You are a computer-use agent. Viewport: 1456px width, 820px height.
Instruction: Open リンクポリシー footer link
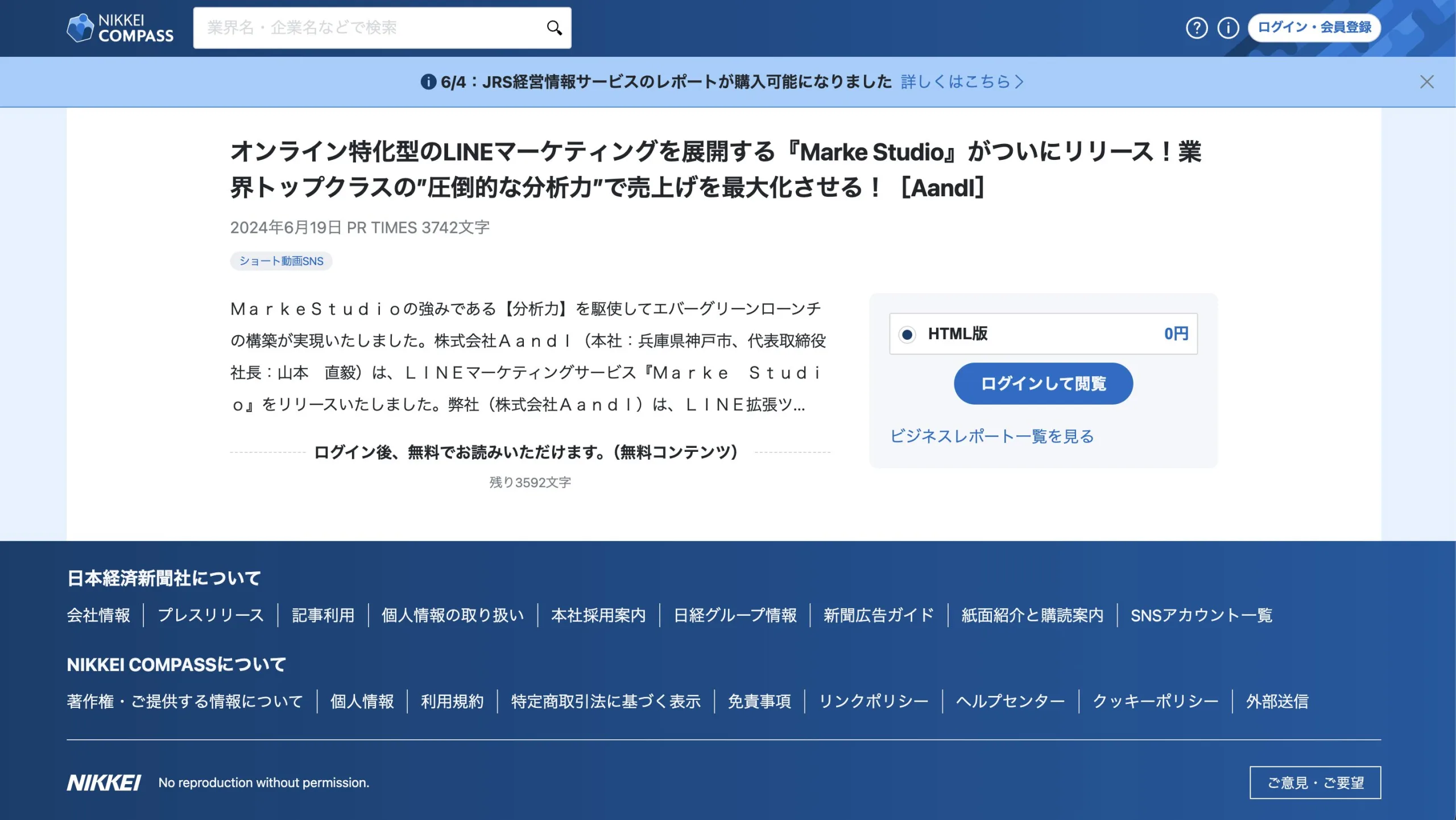pos(873,701)
